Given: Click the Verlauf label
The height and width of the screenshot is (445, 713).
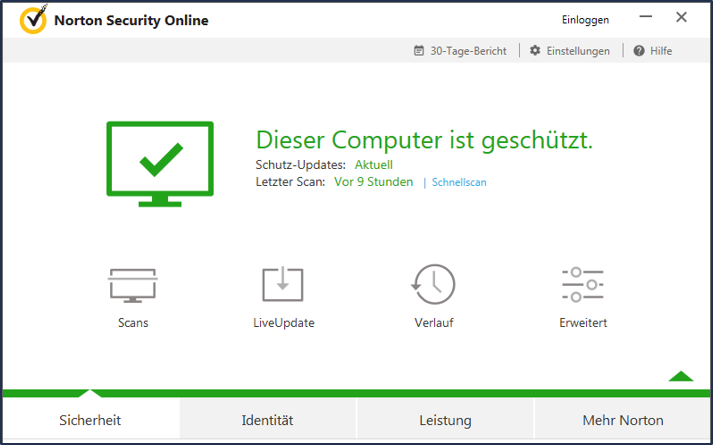Looking at the screenshot, I should (x=434, y=323).
